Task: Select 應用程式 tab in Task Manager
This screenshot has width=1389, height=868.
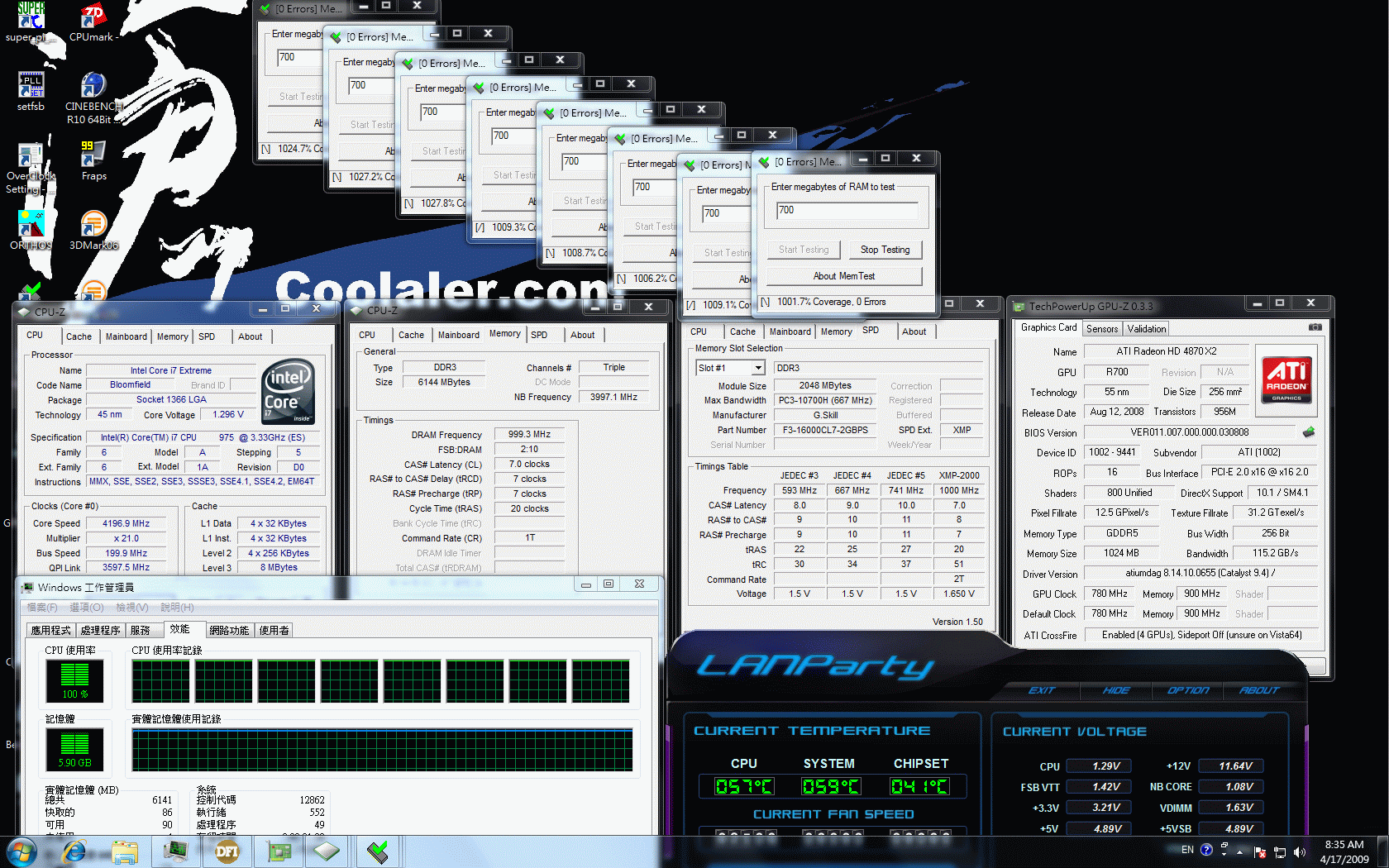Action: [x=50, y=630]
